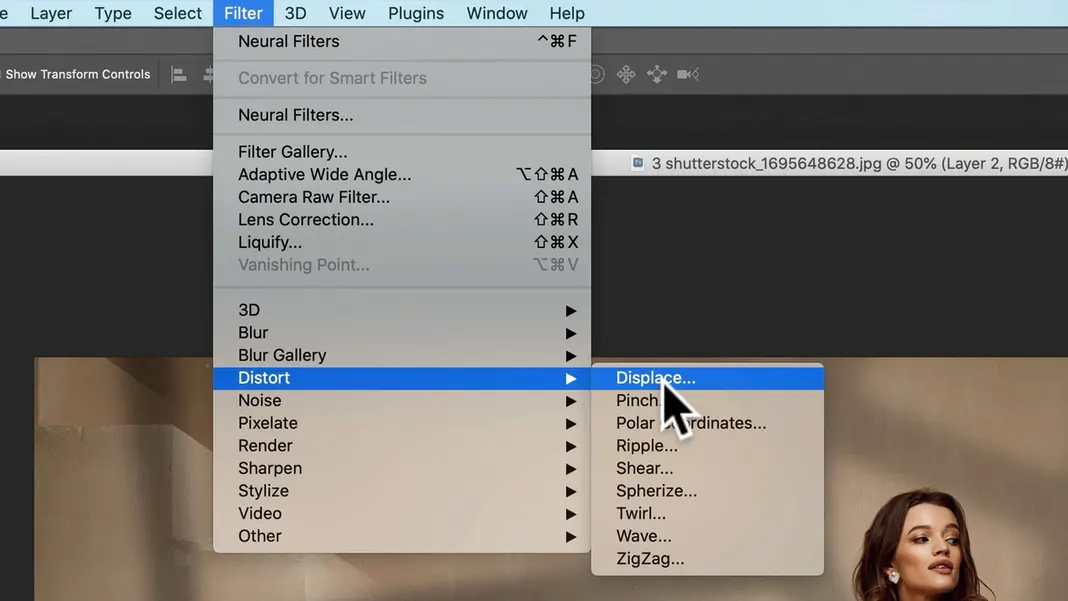Open the Other filters submenu
Screen dimensions: 1068x601
coord(402,536)
